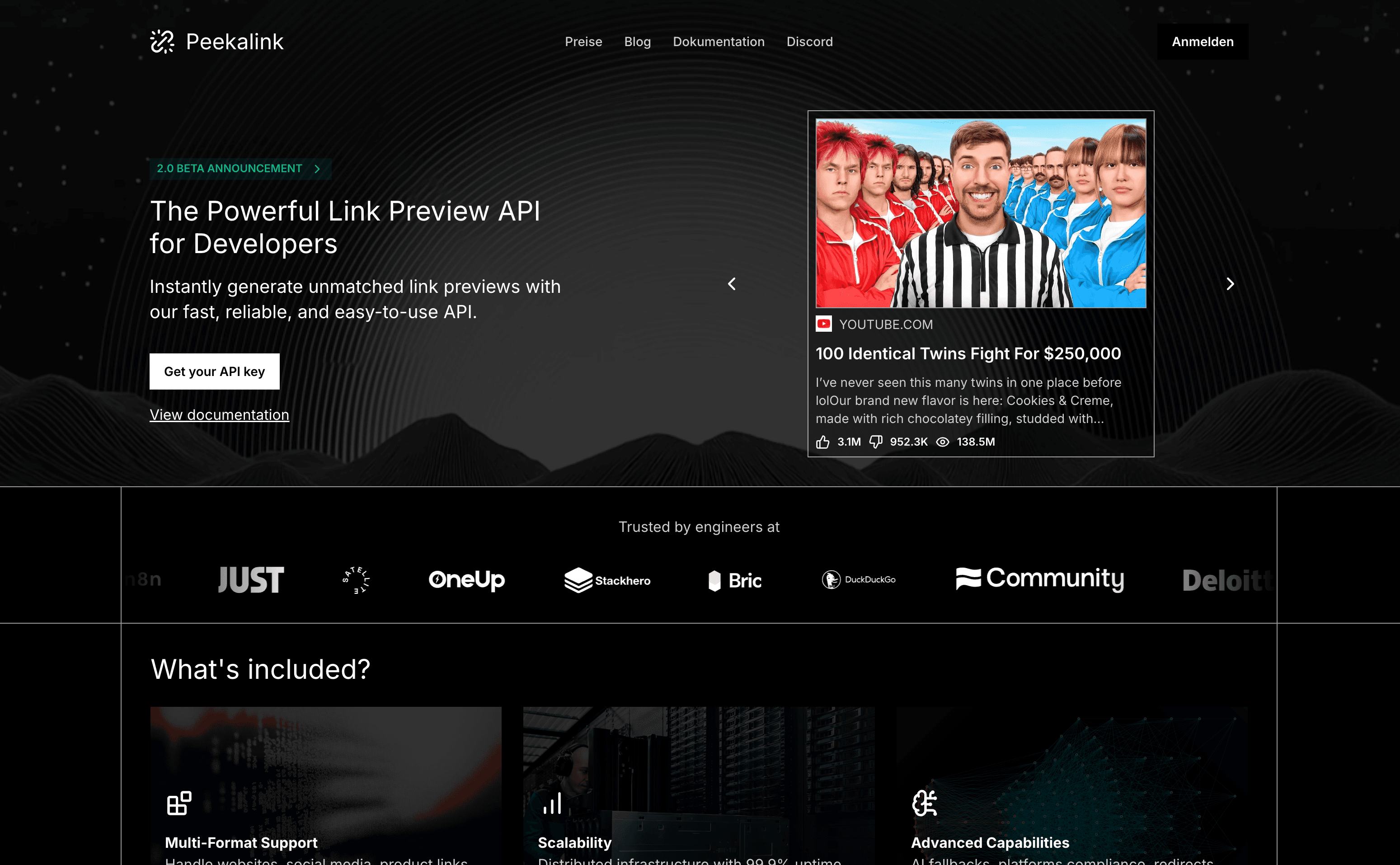This screenshot has width=1400, height=865.
Task: Go to the Blog page
Action: click(x=637, y=42)
